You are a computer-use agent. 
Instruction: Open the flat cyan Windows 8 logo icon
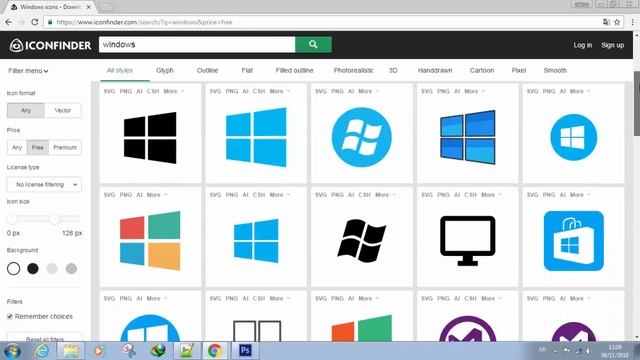pos(256,137)
